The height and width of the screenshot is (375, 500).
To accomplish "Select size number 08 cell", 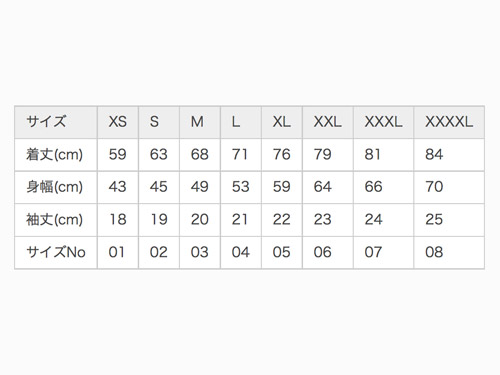I will (449, 252).
